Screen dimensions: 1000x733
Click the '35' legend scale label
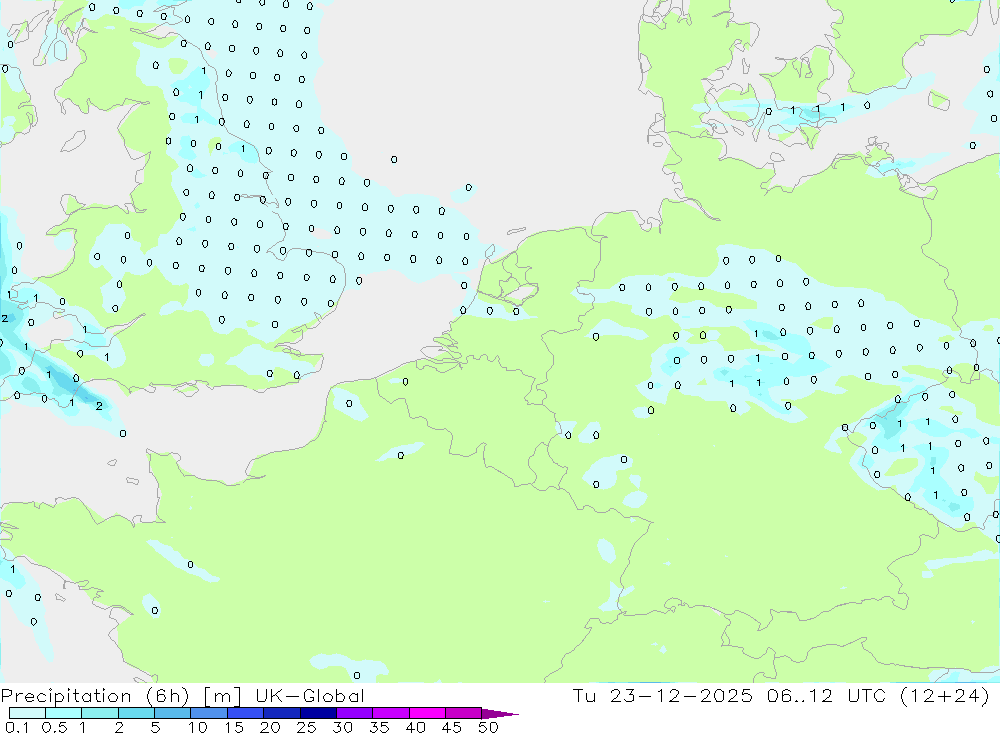tap(379, 727)
